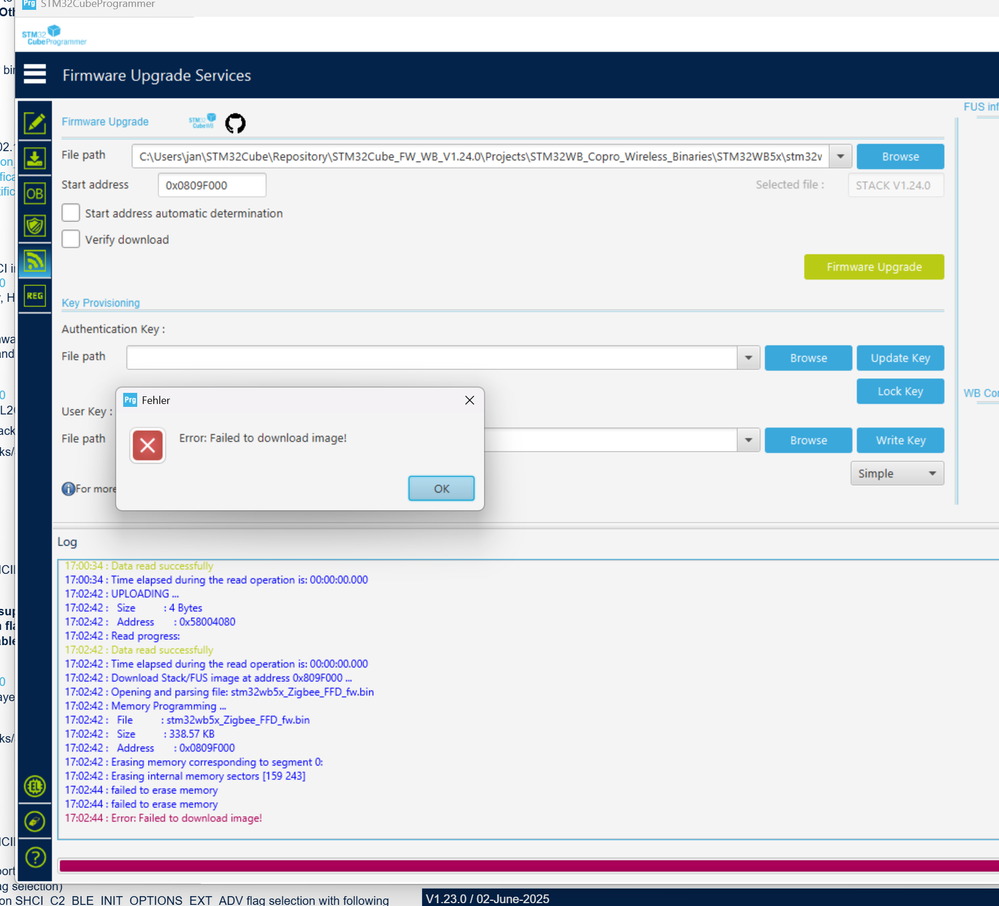Screen dimensions: 999x906
Task: Click the Key Provisioning section heading
Action: tap(101, 303)
